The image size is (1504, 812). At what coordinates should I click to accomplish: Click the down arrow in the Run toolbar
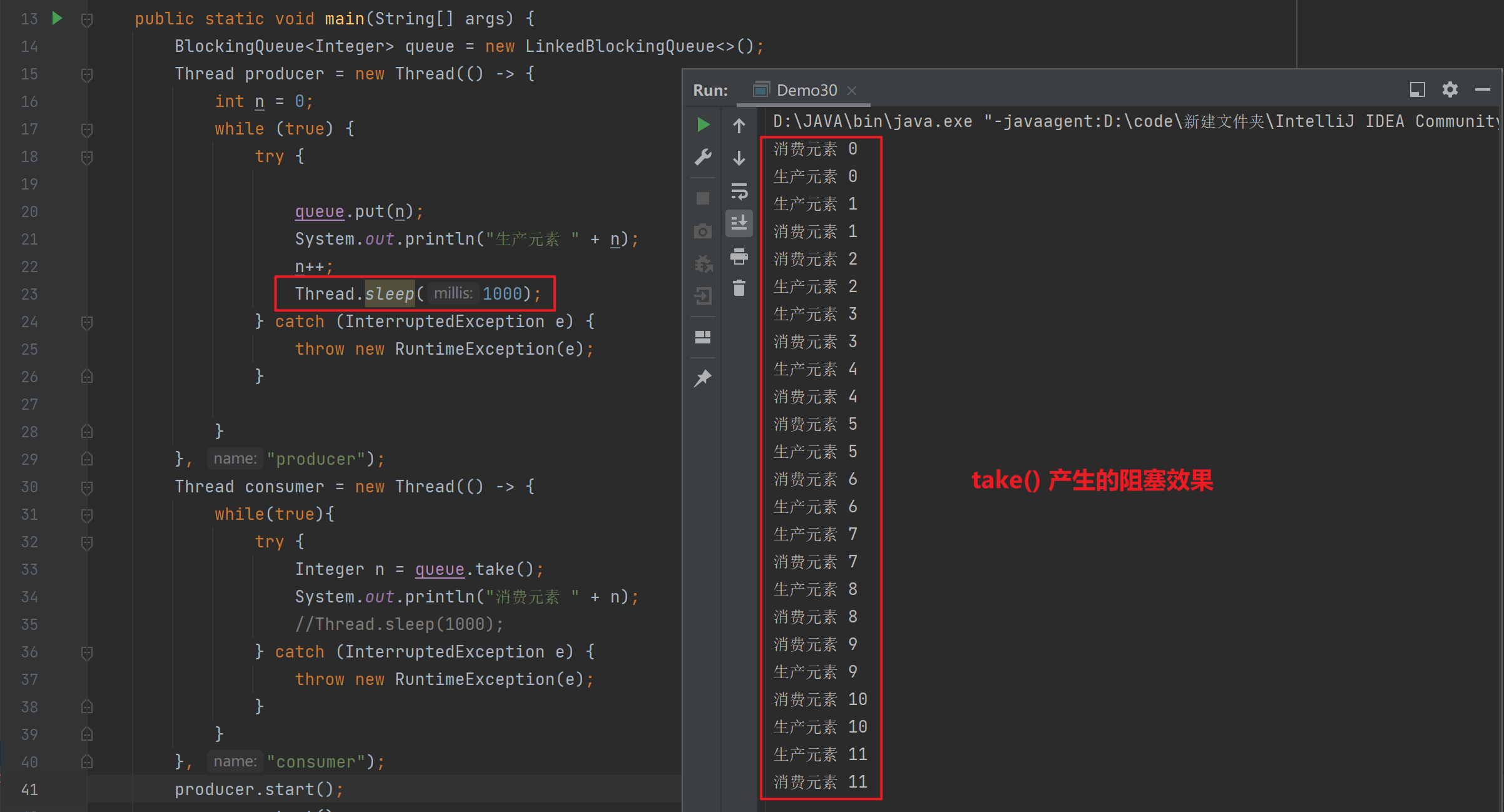739,158
